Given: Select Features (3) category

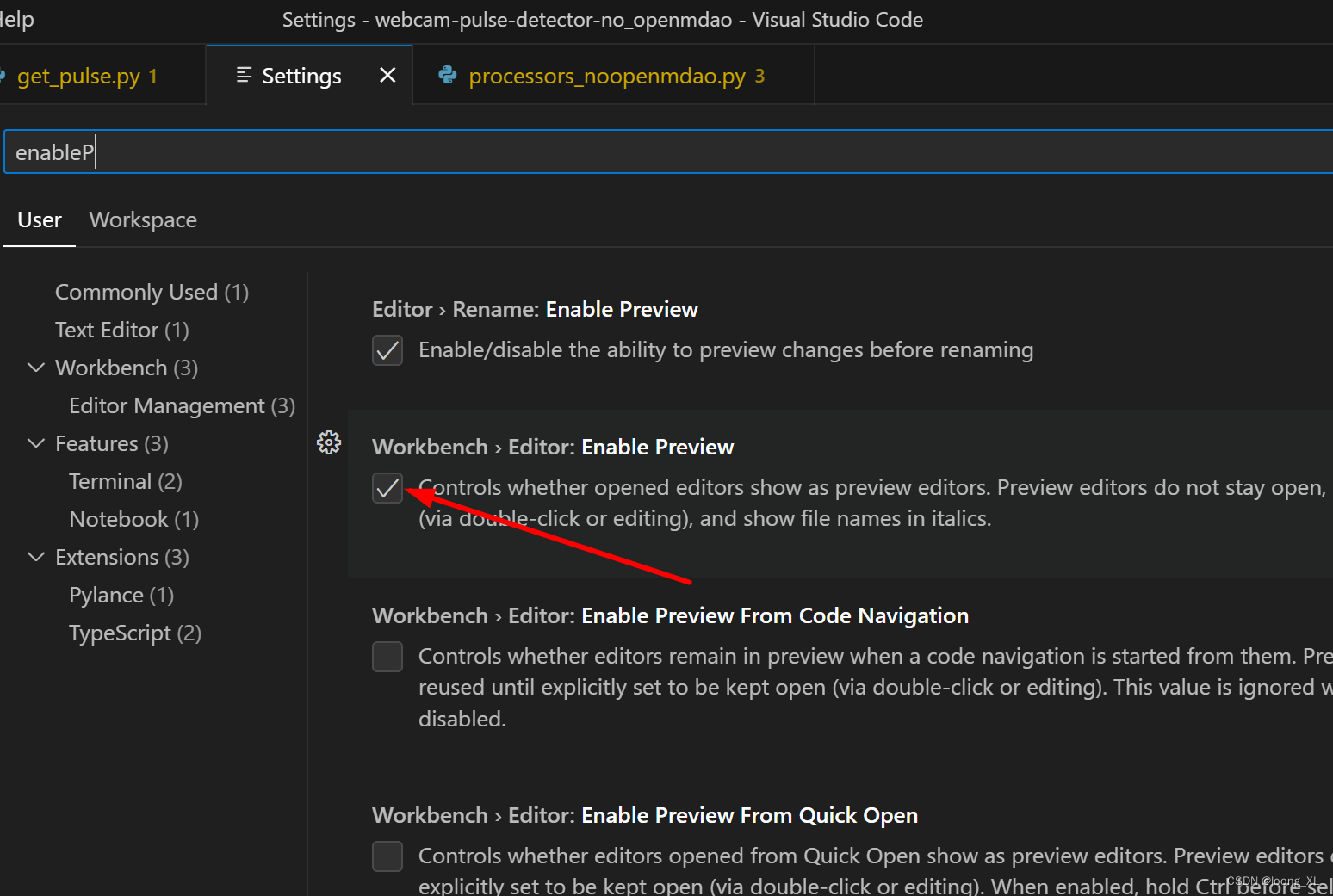Looking at the screenshot, I should pyautogui.click(x=112, y=444).
